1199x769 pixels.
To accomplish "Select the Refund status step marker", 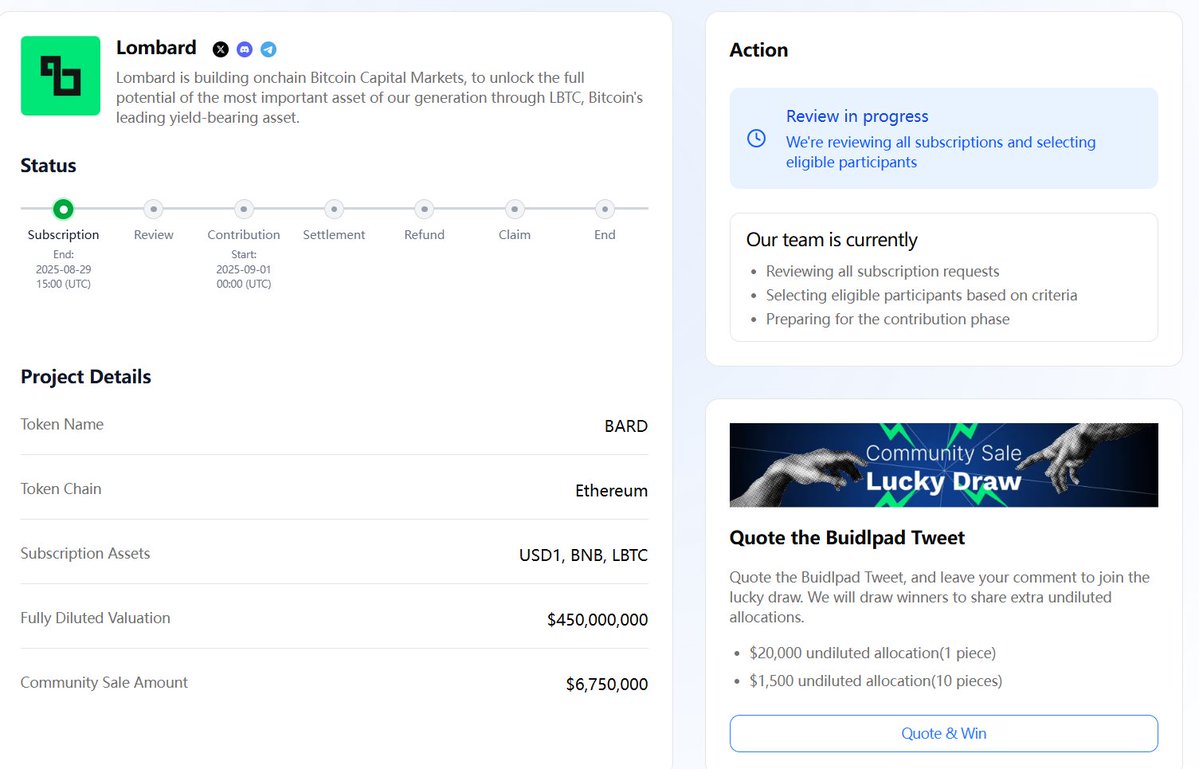I will tap(424, 209).
